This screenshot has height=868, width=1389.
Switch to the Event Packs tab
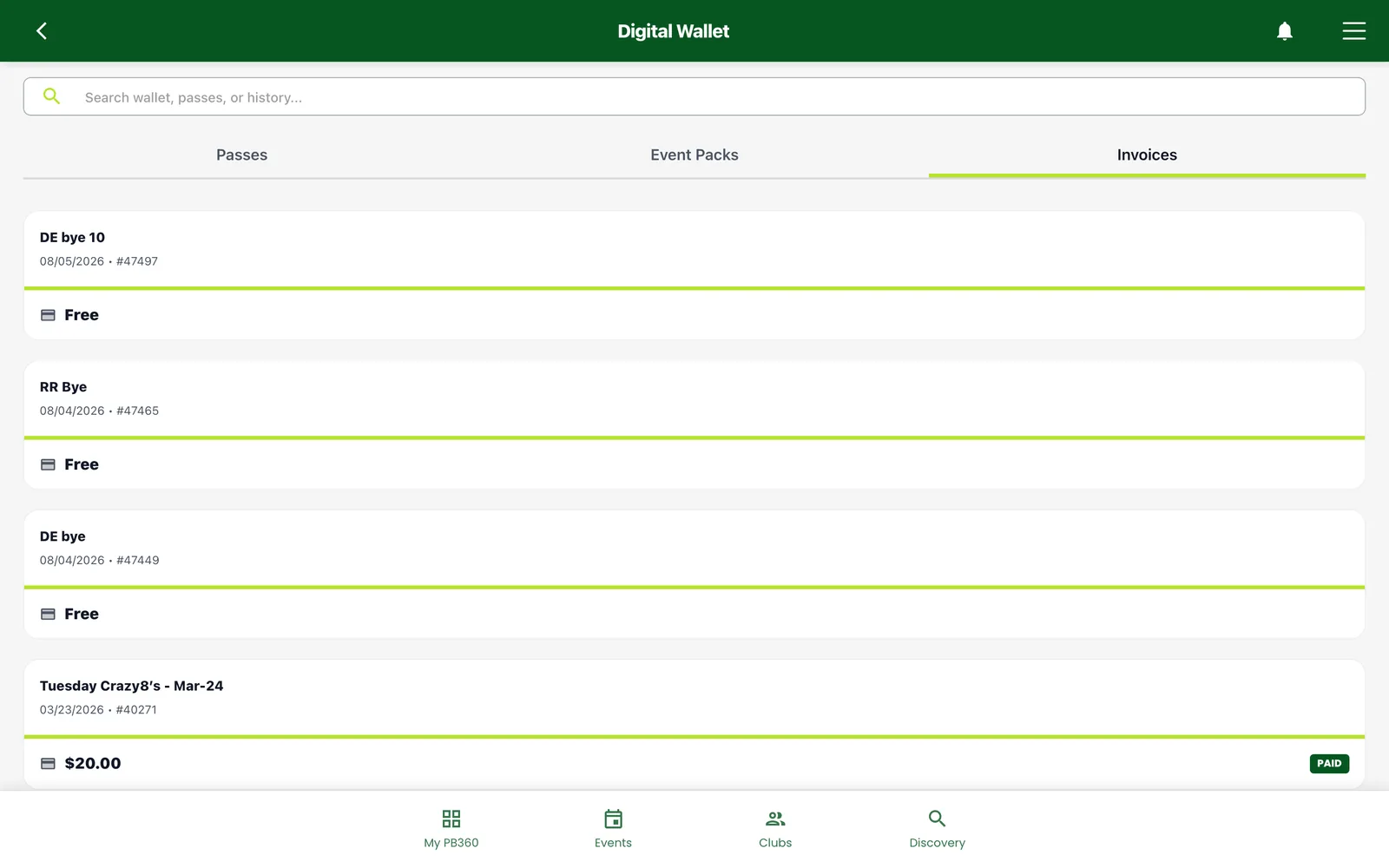pos(694,155)
